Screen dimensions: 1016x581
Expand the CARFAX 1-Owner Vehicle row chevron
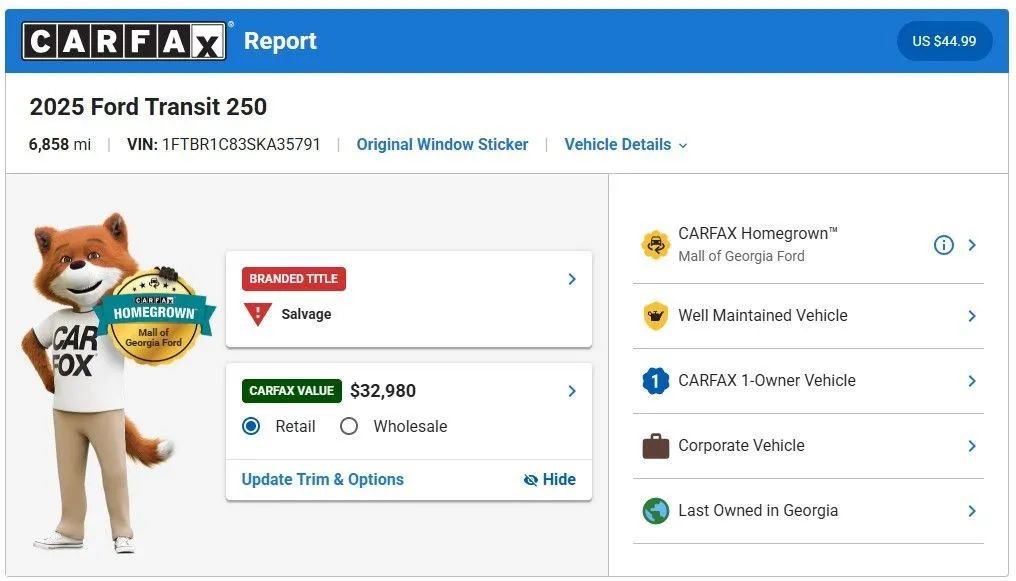tap(972, 381)
